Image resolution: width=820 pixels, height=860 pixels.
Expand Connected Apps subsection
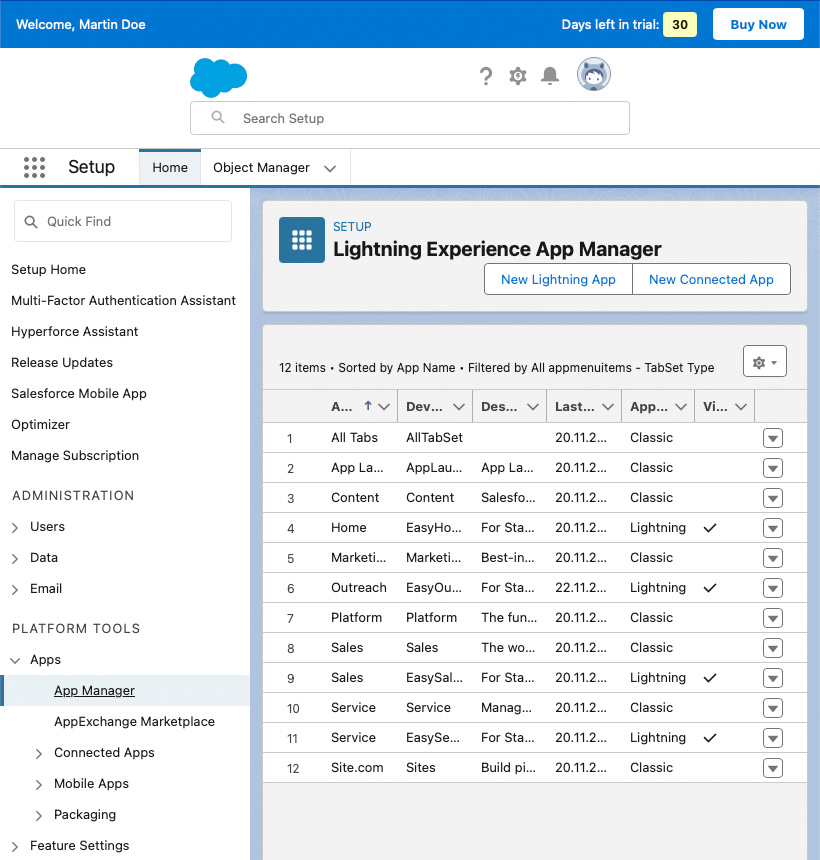pos(38,754)
